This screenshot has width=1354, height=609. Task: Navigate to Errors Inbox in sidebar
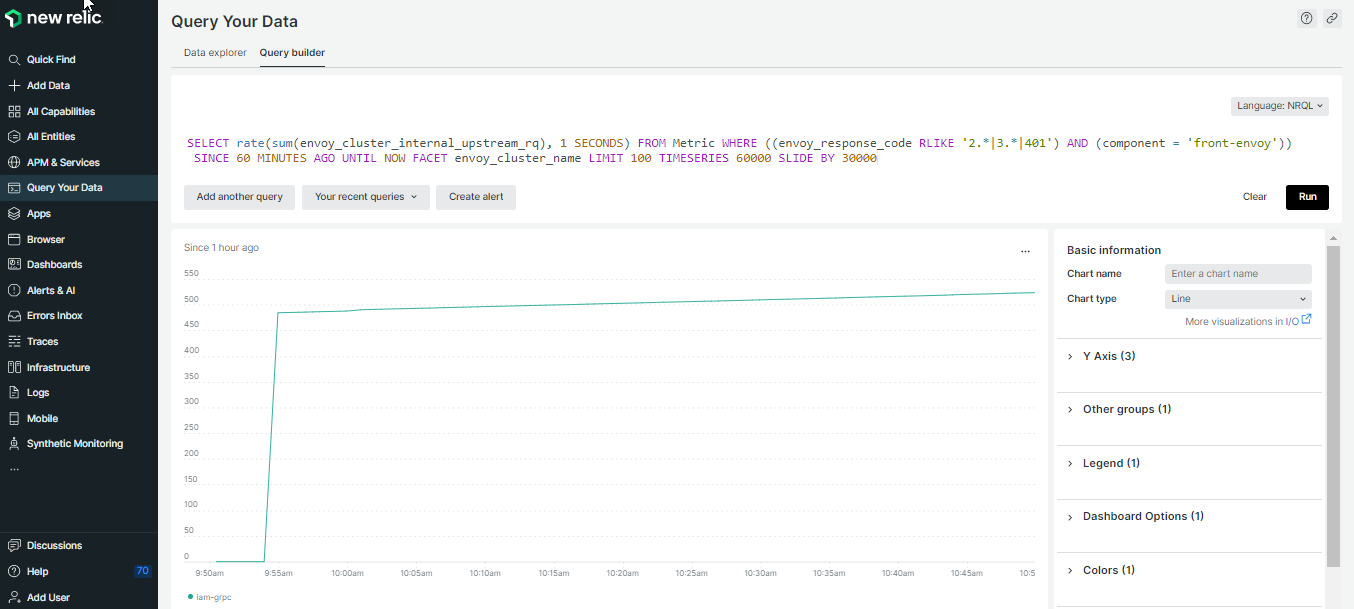click(x=55, y=316)
